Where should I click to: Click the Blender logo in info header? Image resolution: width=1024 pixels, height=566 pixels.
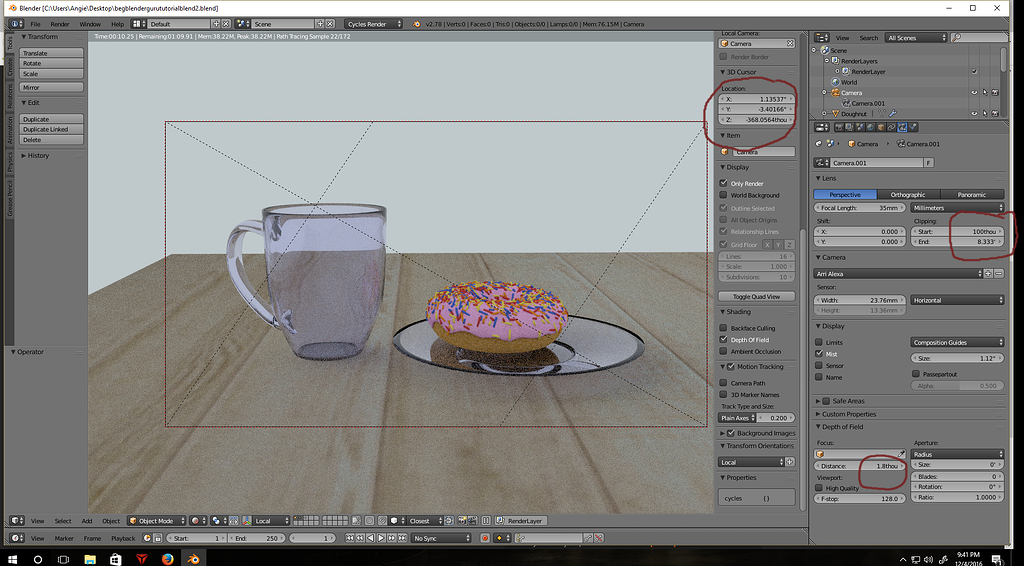click(x=417, y=24)
